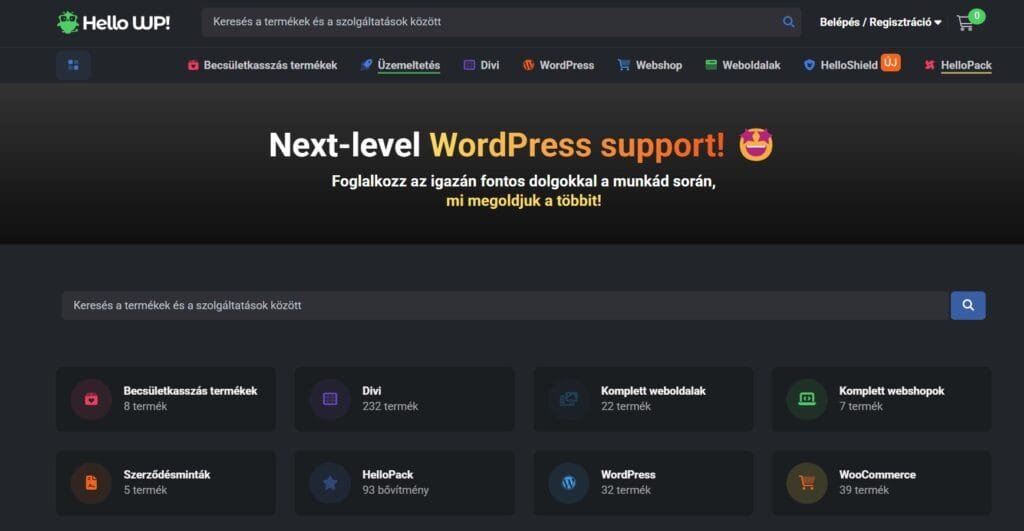Click the Komplett webshopok card icon
Viewport: 1024px width, 531px height.
pos(807,399)
